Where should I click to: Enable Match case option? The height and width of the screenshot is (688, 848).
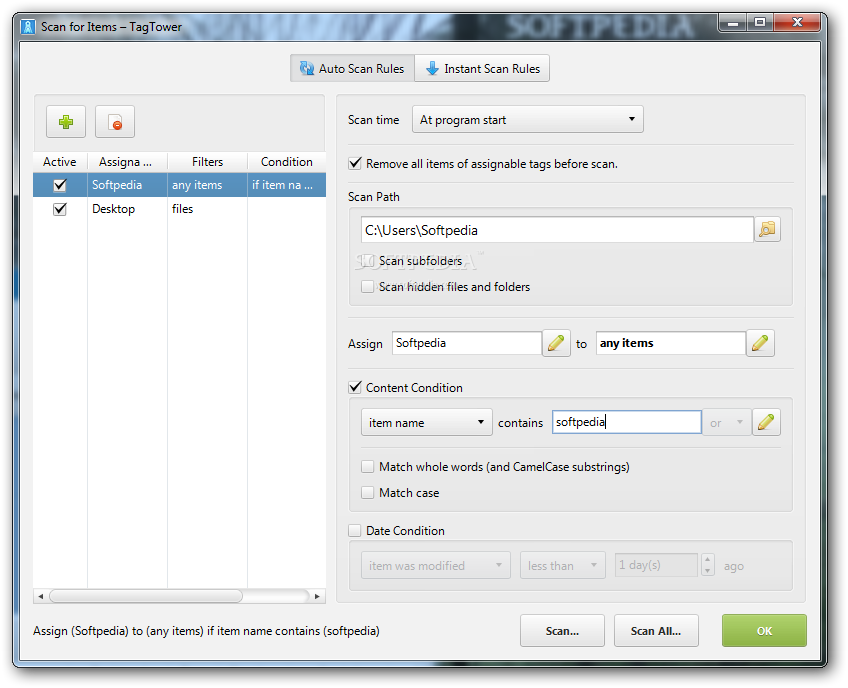click(368, 492)
